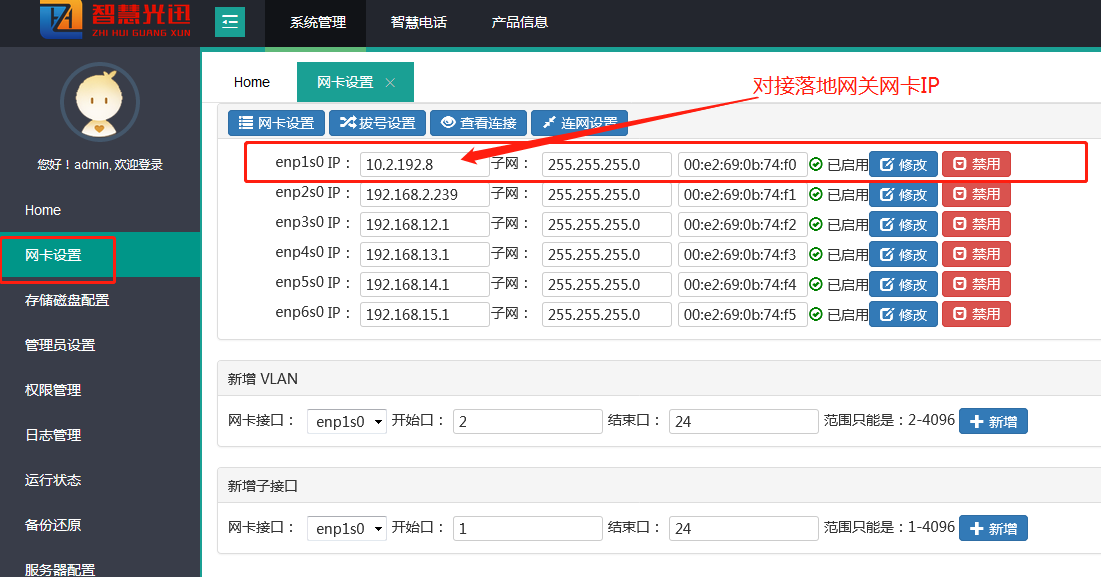Click 修改 for enp5s0 interface
This screenshot has height=577, width=1101.
902,284
